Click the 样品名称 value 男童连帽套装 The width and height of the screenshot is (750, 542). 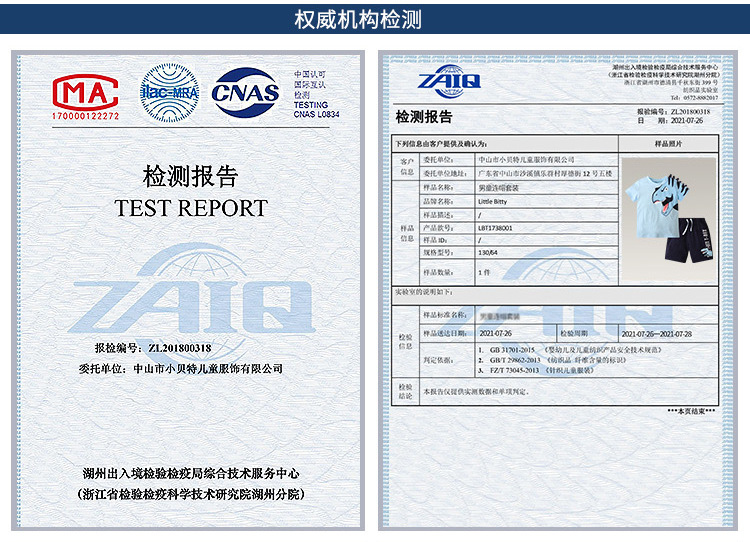click(498, 188)
